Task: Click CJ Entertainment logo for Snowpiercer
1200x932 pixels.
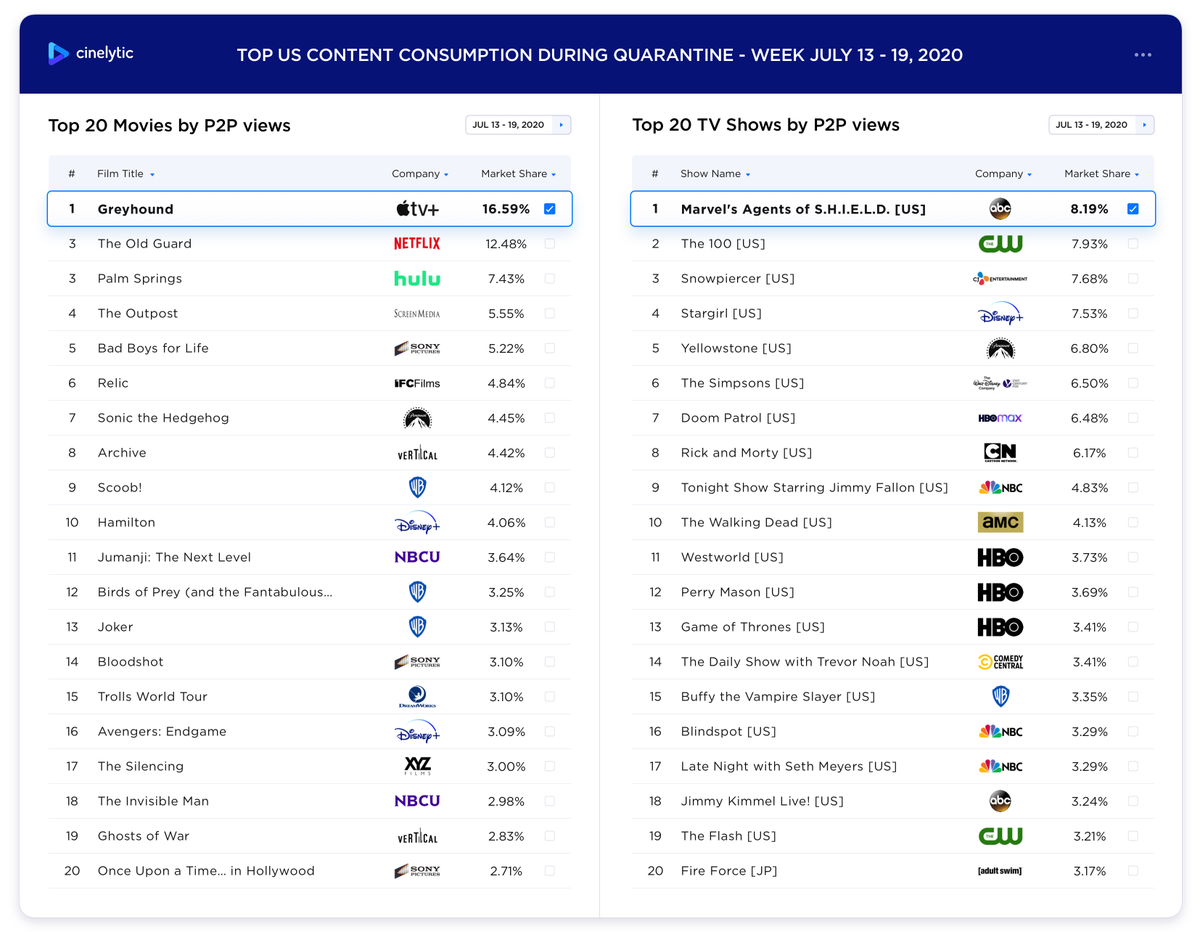Action: (1000, 278)
